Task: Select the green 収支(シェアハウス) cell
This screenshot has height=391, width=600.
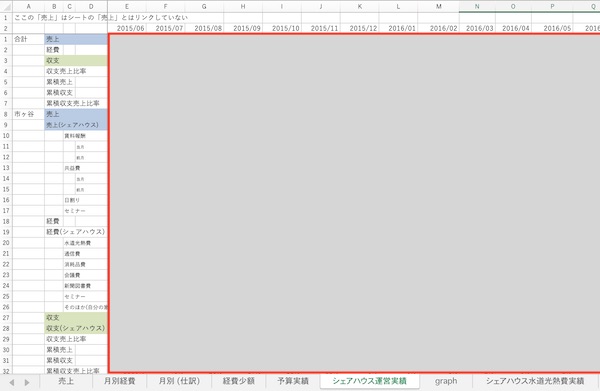Action: click(x=76, y=328)
